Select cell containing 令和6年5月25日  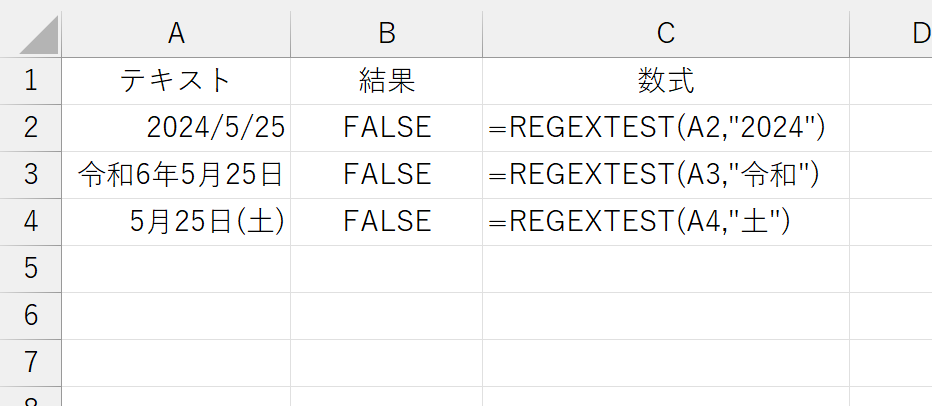176,175
